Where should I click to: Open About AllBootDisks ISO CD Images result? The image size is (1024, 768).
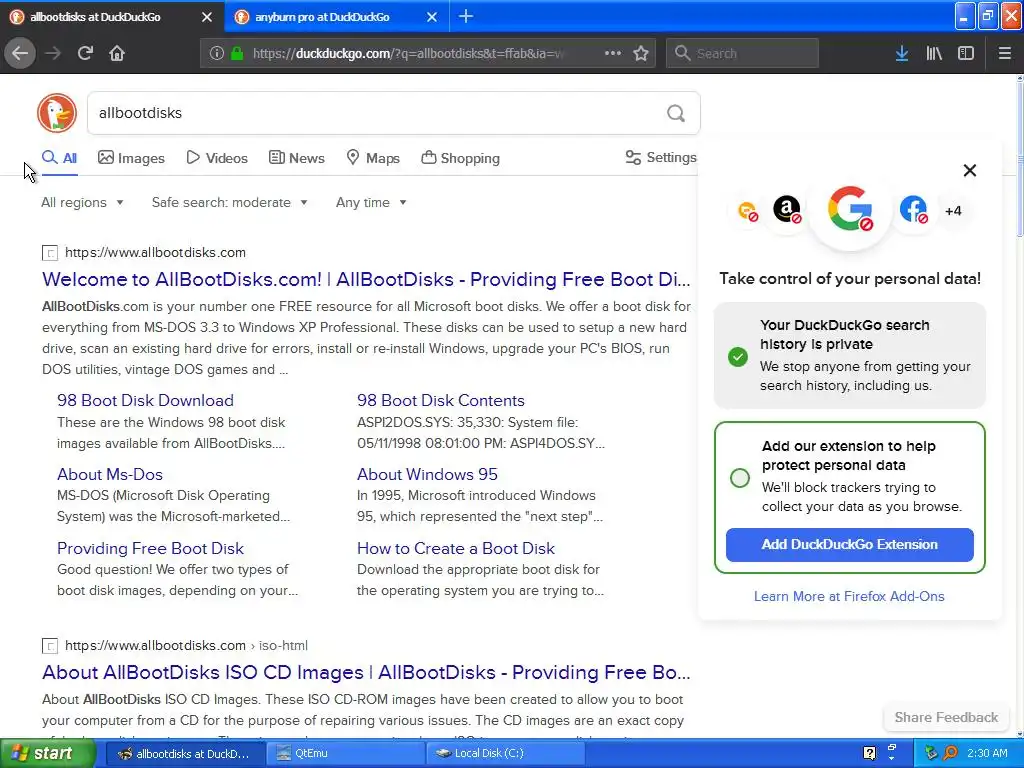point(366,673)
